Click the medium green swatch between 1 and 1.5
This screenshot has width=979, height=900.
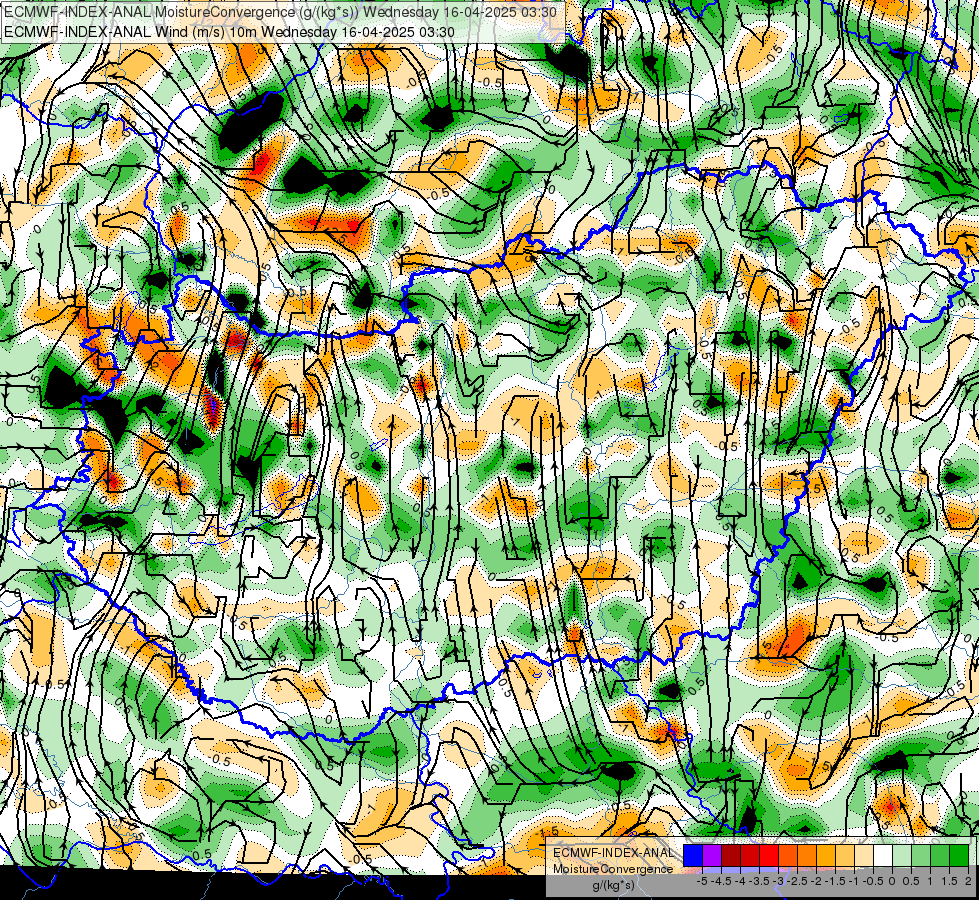pyautogui.click(x=940, y=856)
